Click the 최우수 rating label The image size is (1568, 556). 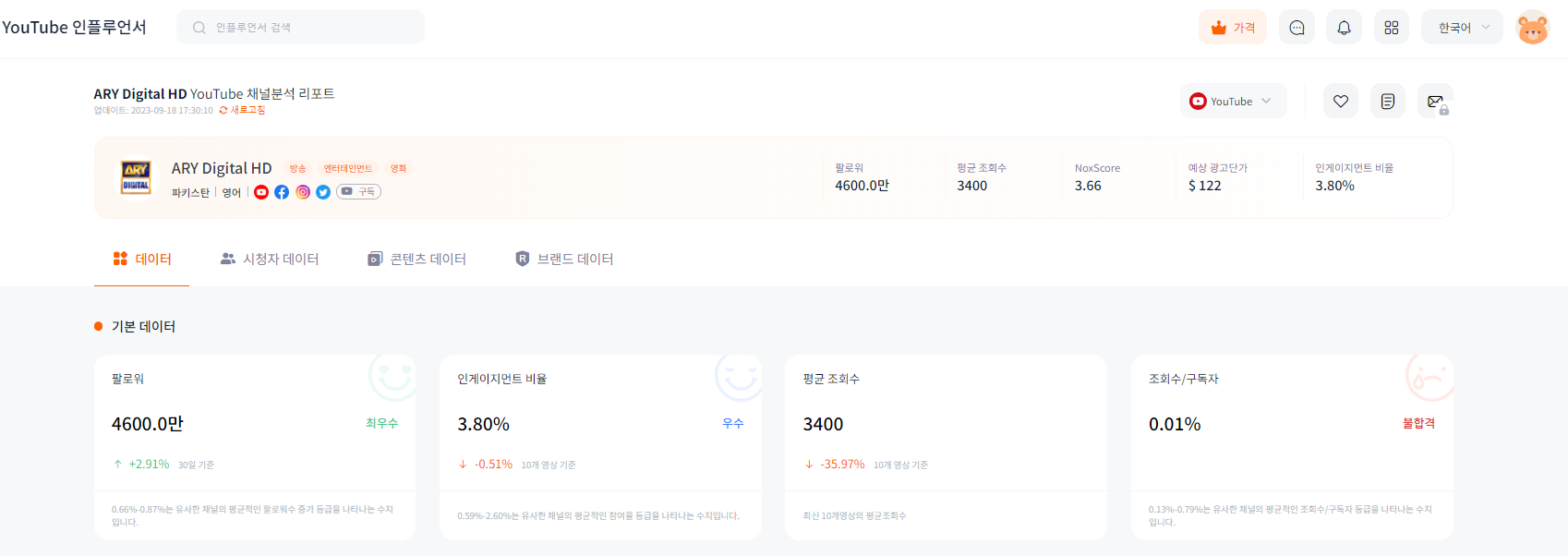pyautogui.click(x=381, y=423)
